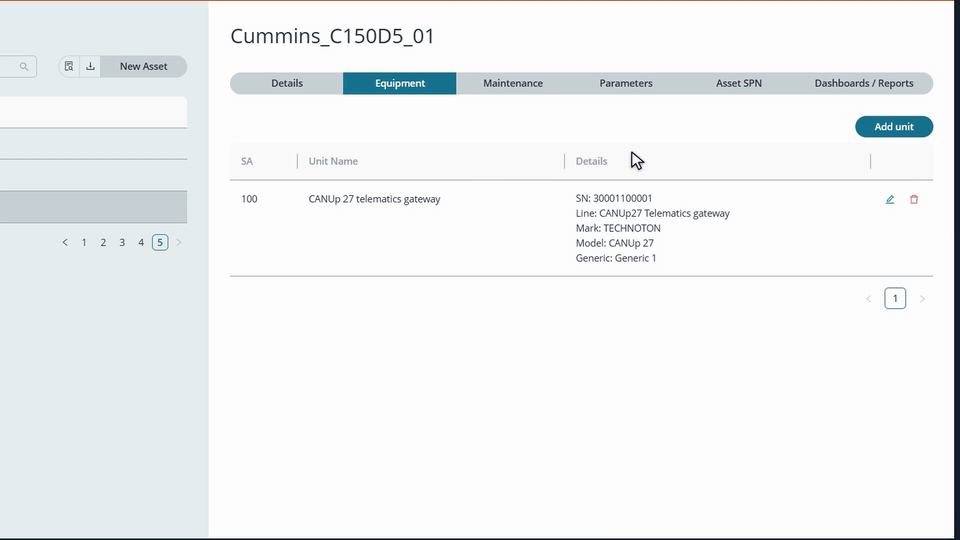Select the Parameters tab

pos(626,83)
